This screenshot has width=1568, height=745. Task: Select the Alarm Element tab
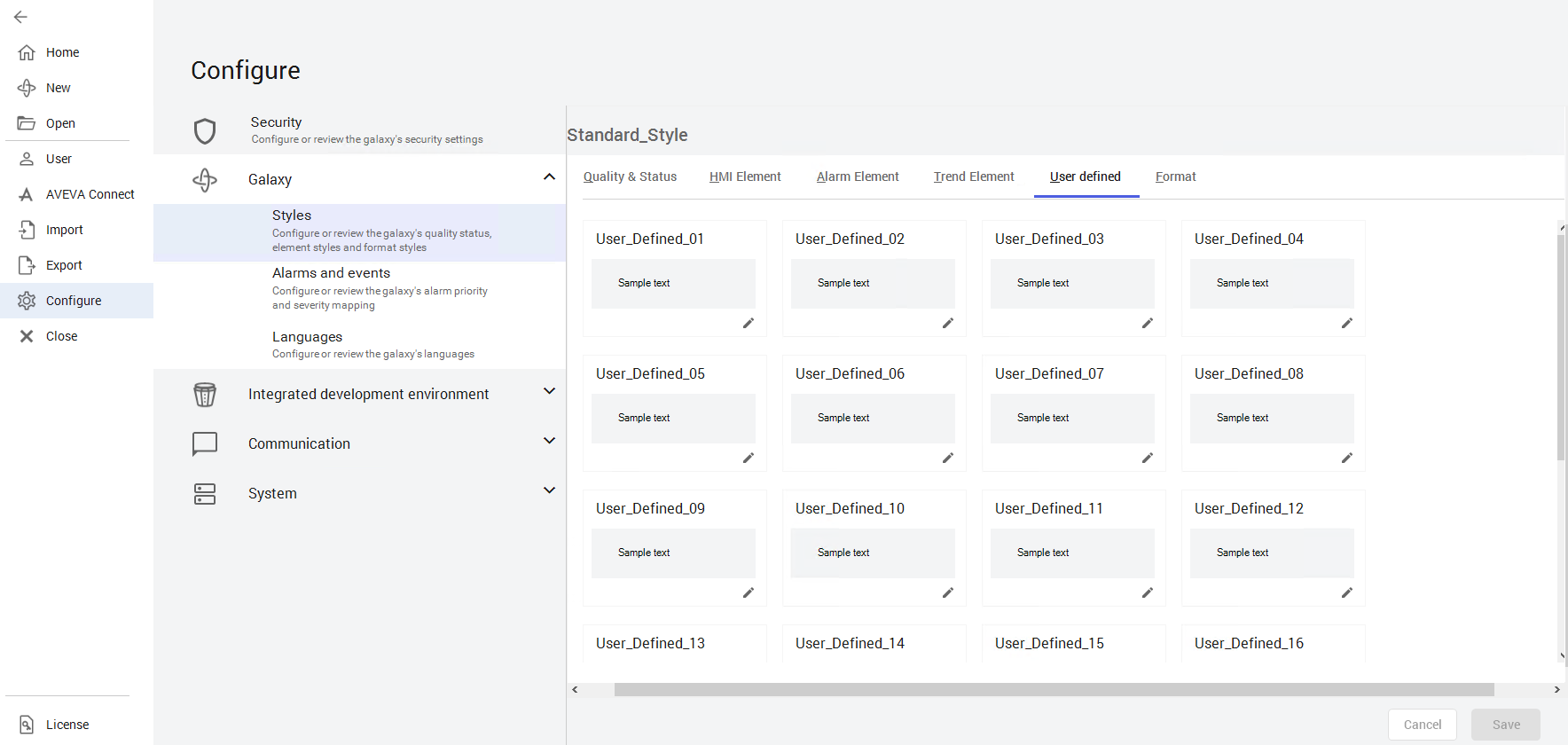click(x=857, y=176)
